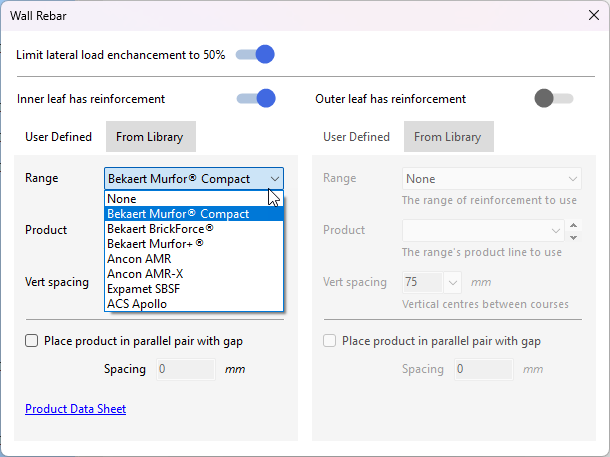The width and height of the screenshot is (610, 457).
Task: Open the Product Data Sheet link
Action: click(75, 409)
